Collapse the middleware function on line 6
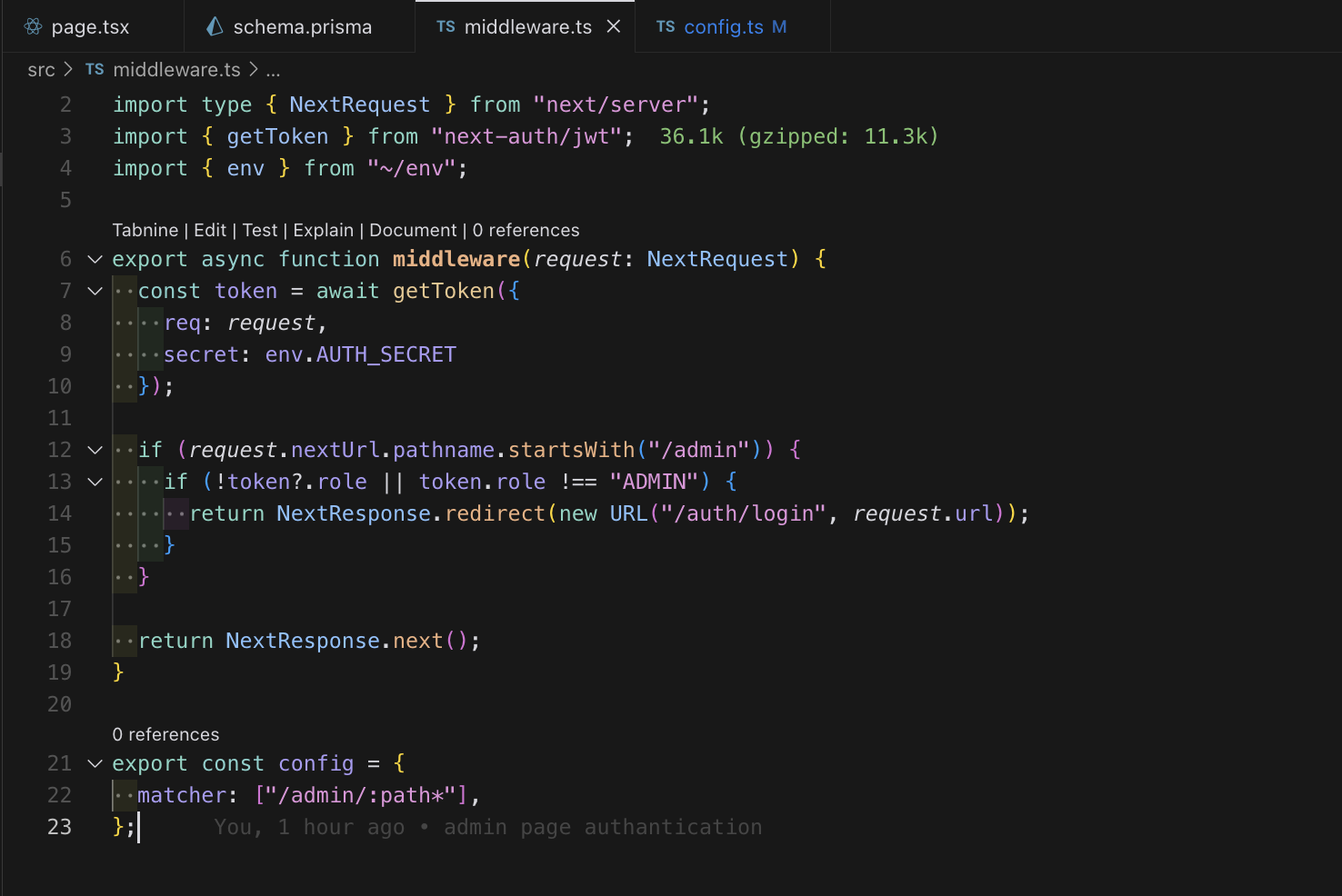Viewport: 1342px width, 896px height. click(x=95, y=259)
